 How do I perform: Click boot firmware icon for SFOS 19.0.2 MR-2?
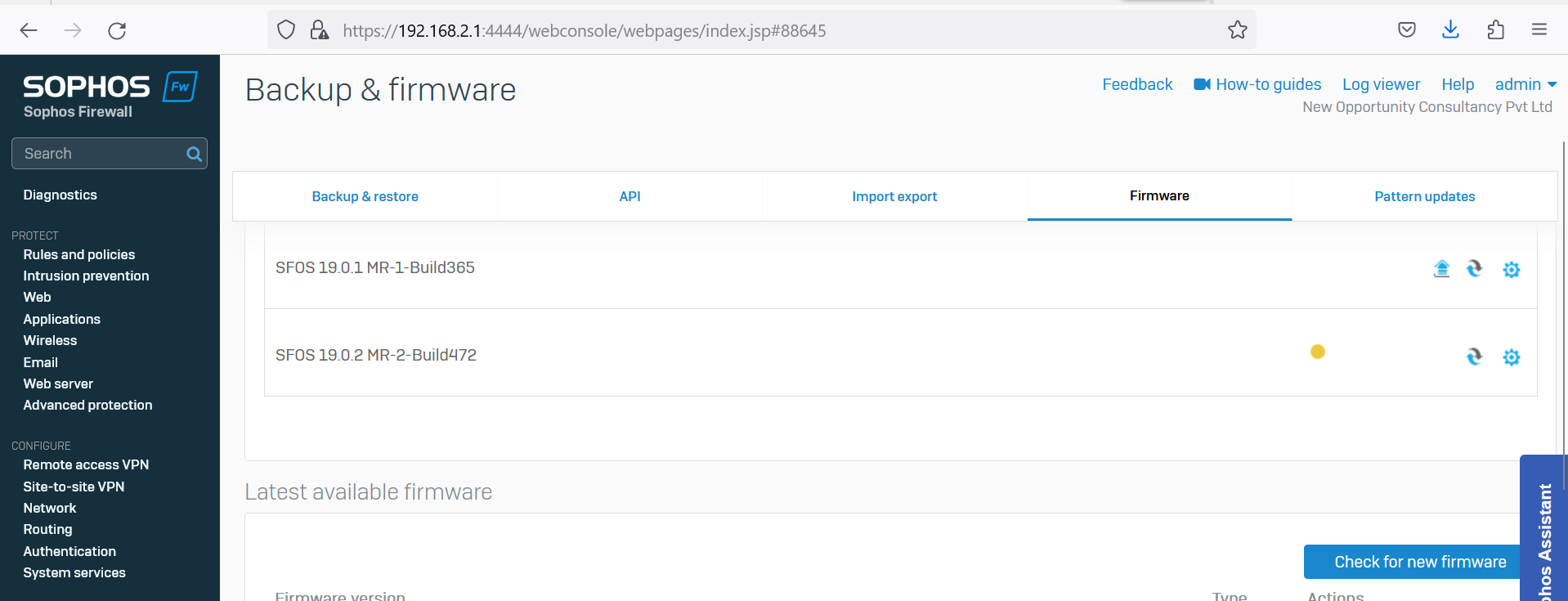(1474, 357)
